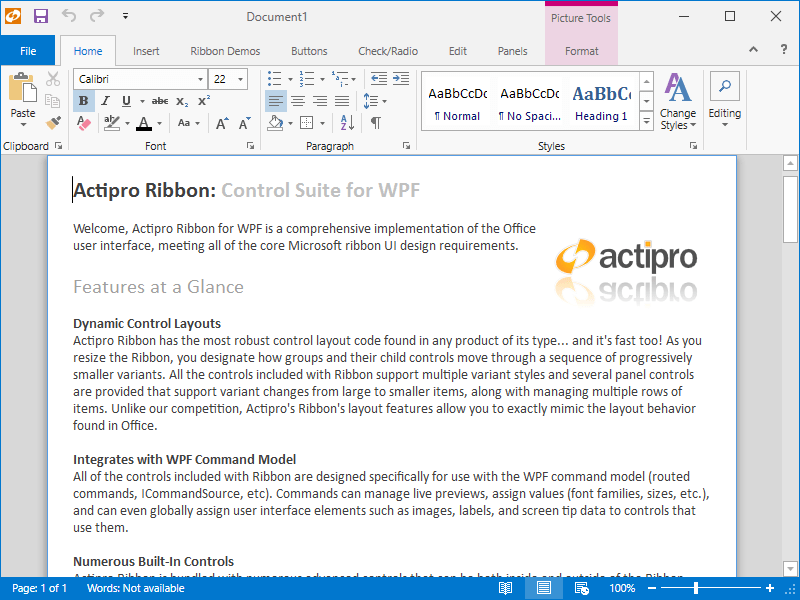Switch to the Buttons tab
Viewport: 800px width, 600px height.
(x=309, y=51)
